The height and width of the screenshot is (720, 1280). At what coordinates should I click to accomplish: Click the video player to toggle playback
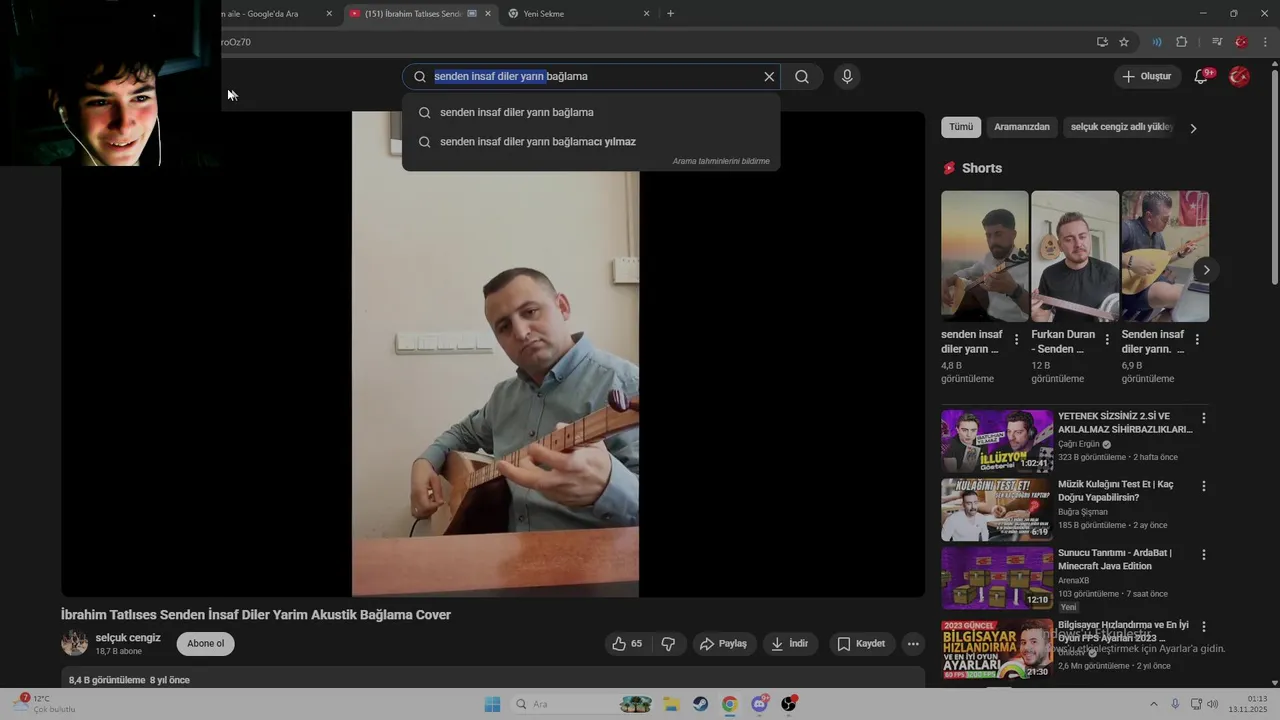(495, 354)
